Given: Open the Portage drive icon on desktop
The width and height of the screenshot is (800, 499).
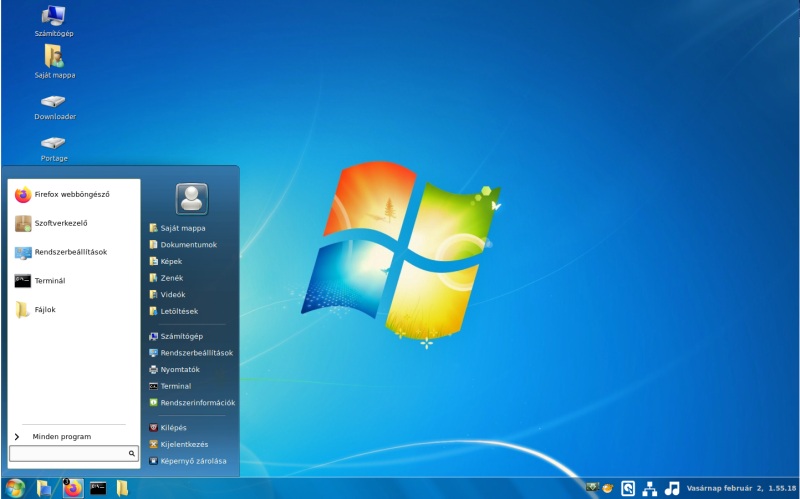Looking at the screenshot, I should [54, 148].
